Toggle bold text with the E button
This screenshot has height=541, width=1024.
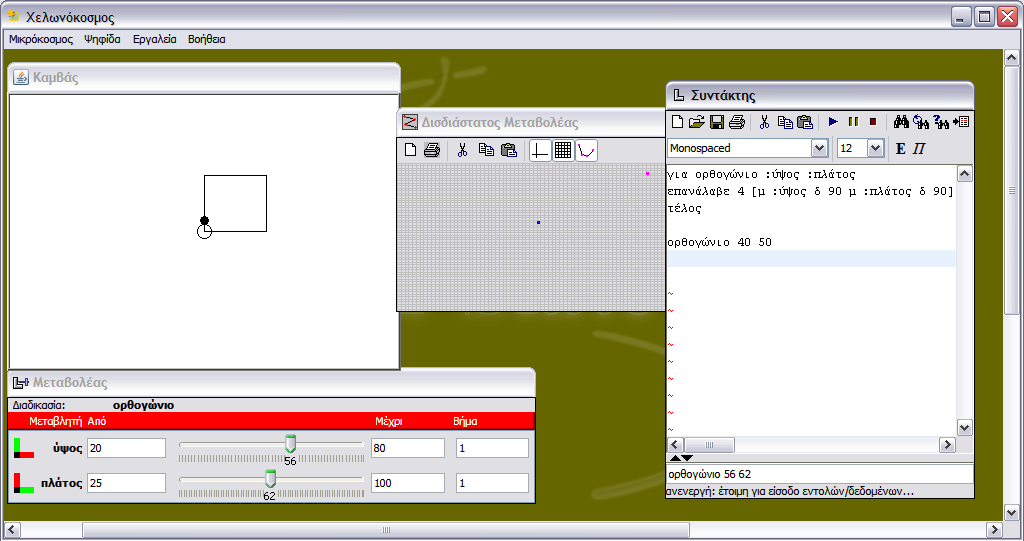coord(901,149)
